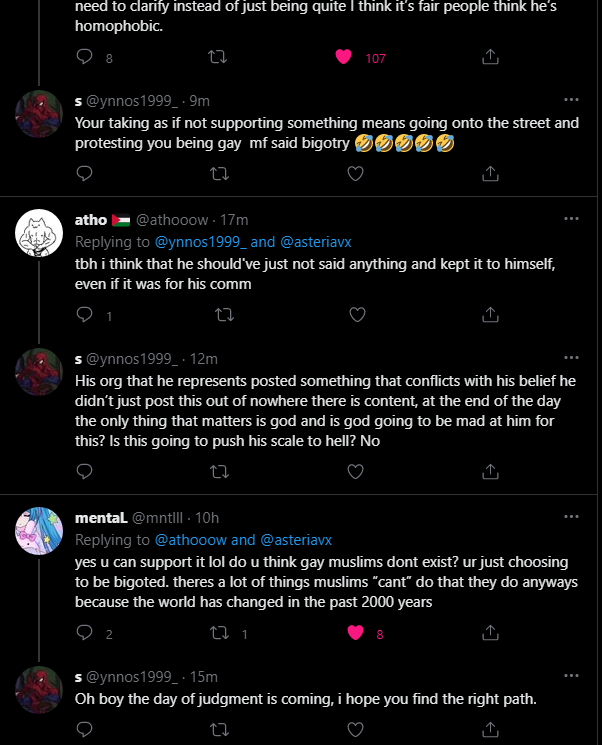Reply to the 'mf said bigotry' tweet

coord(84,174)
